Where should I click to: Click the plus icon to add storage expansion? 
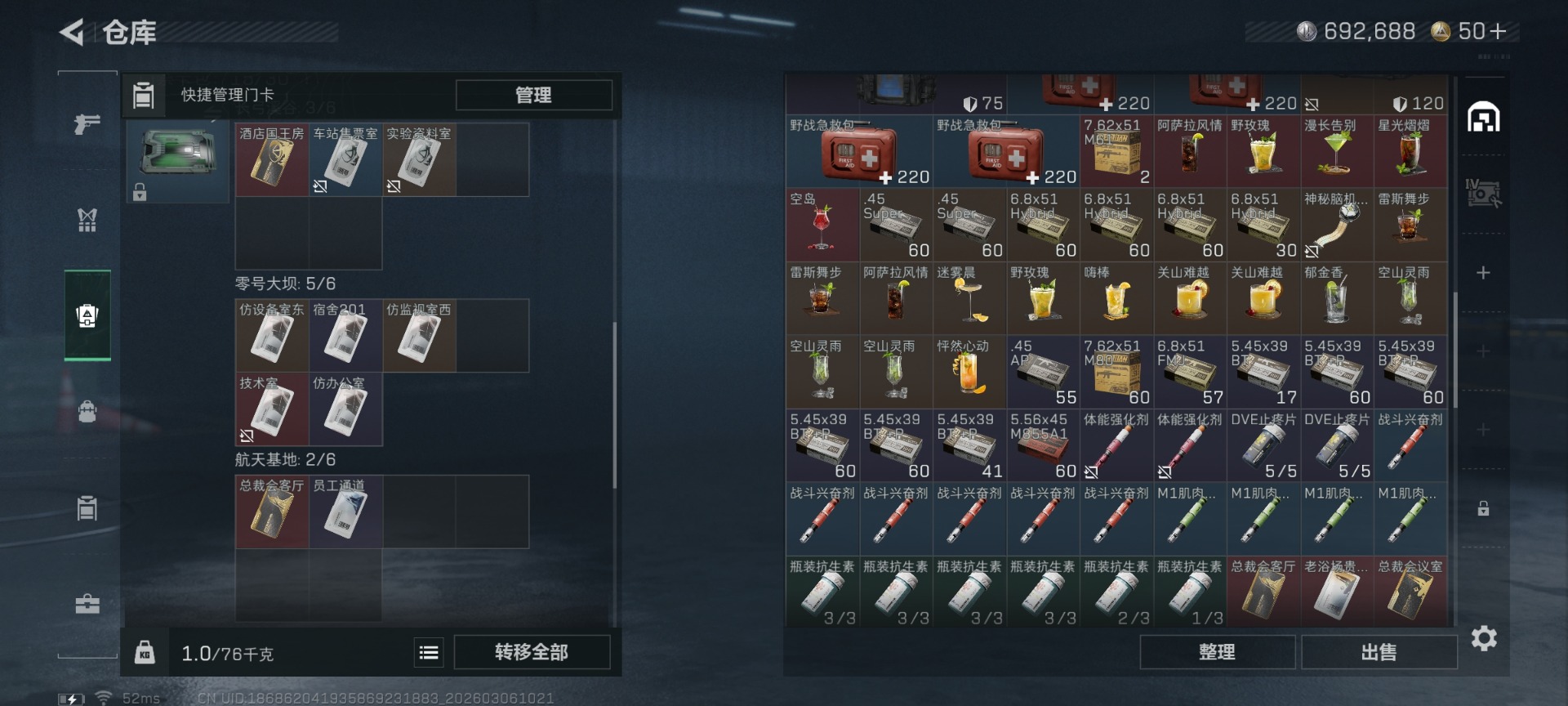1483,272
